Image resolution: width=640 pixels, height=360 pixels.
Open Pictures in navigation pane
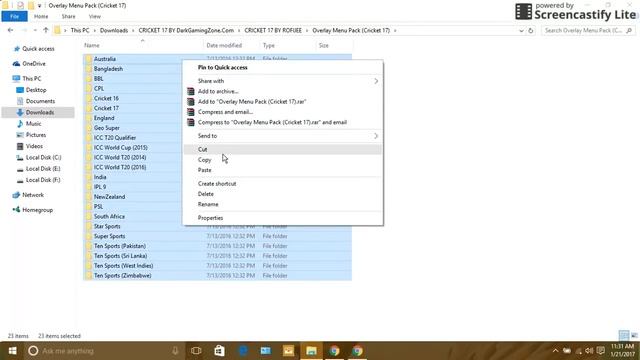click(x=36, y=135)
